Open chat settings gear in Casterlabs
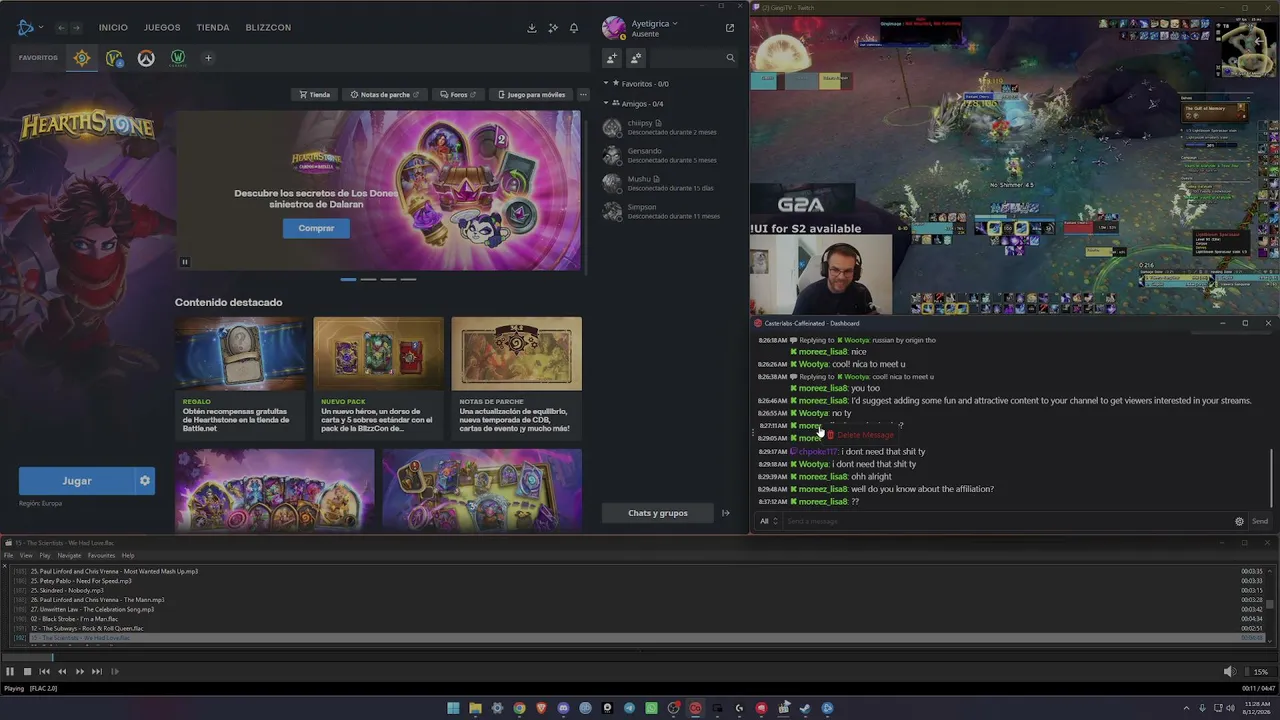This screenshot has height=720, width=1280. [x=1239, y=521]
